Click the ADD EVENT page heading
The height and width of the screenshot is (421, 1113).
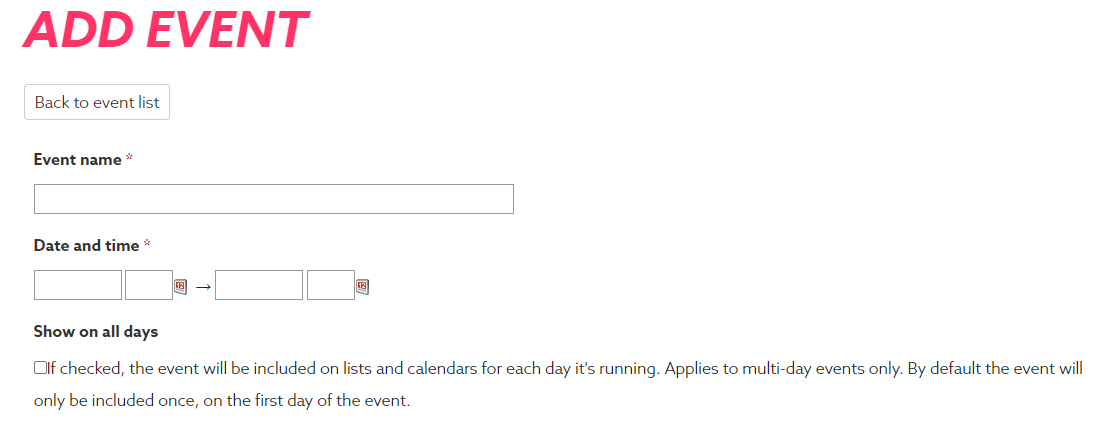pyautogui.click(x=165, y=30)
